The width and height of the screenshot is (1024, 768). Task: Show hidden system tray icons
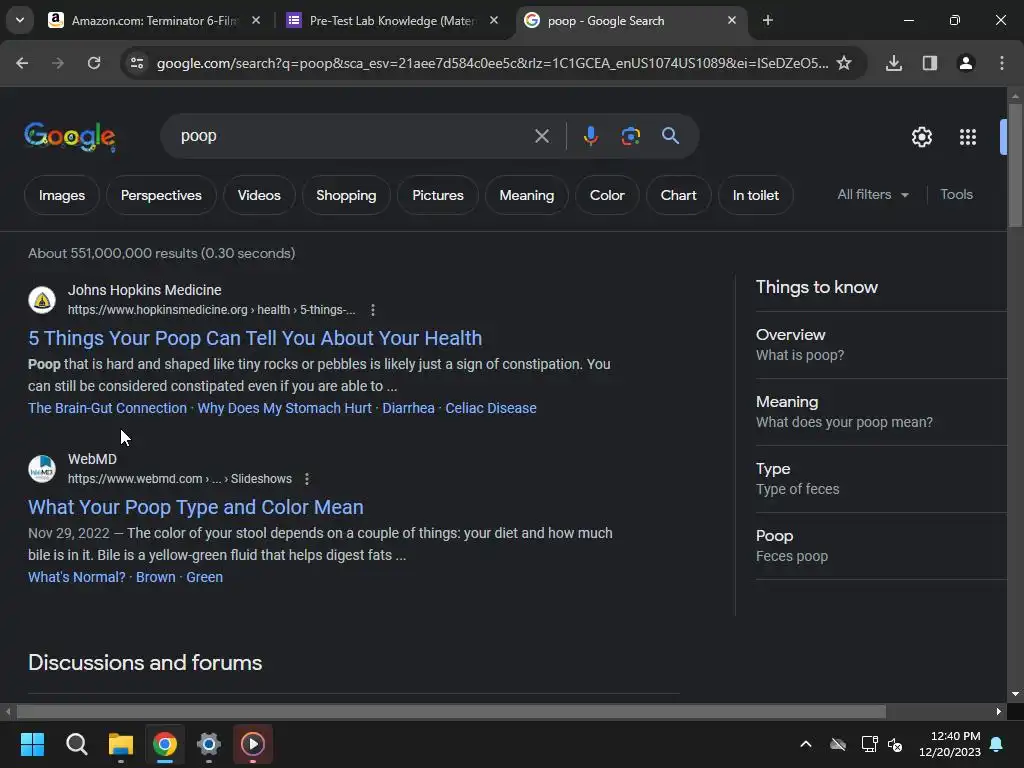(806, 744)
